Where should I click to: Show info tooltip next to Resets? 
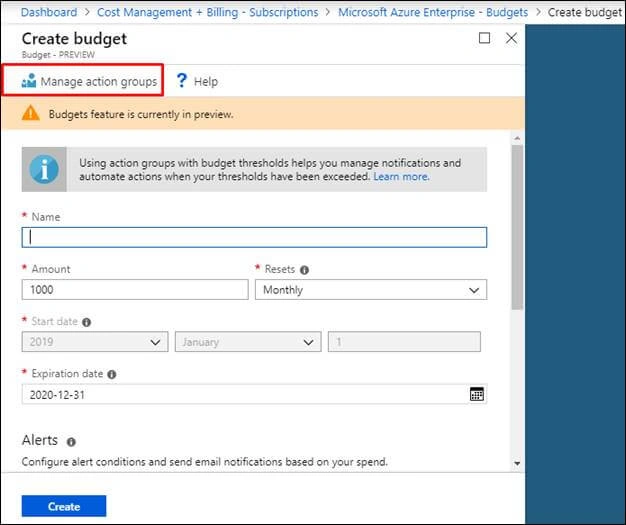304,270
